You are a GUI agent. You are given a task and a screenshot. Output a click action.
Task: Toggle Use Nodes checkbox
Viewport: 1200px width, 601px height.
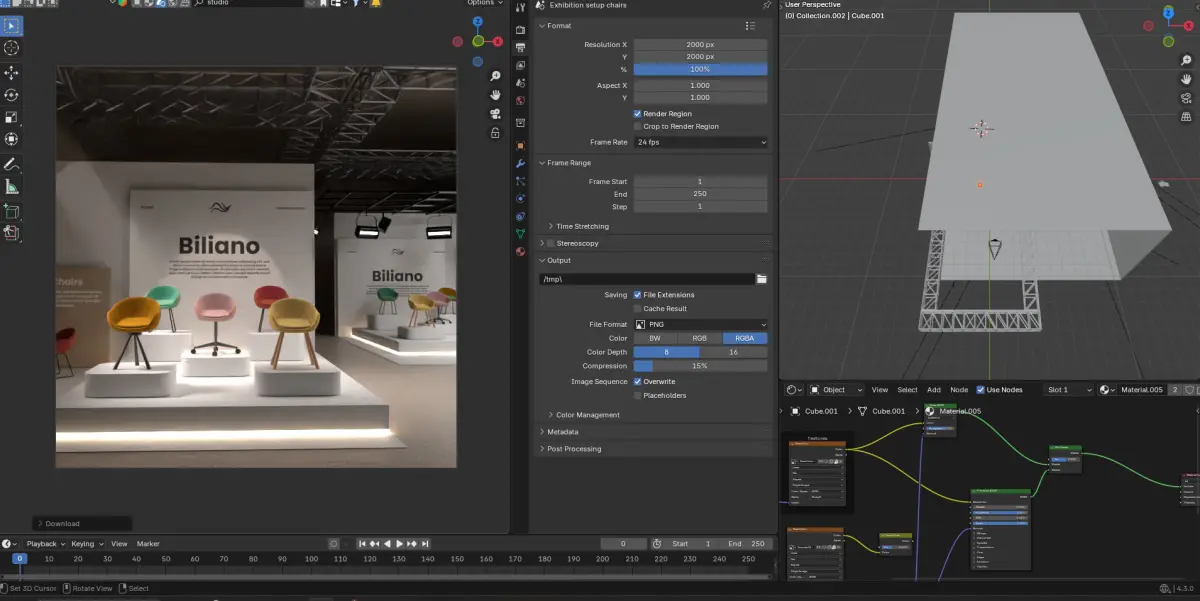tap(980, 389)
